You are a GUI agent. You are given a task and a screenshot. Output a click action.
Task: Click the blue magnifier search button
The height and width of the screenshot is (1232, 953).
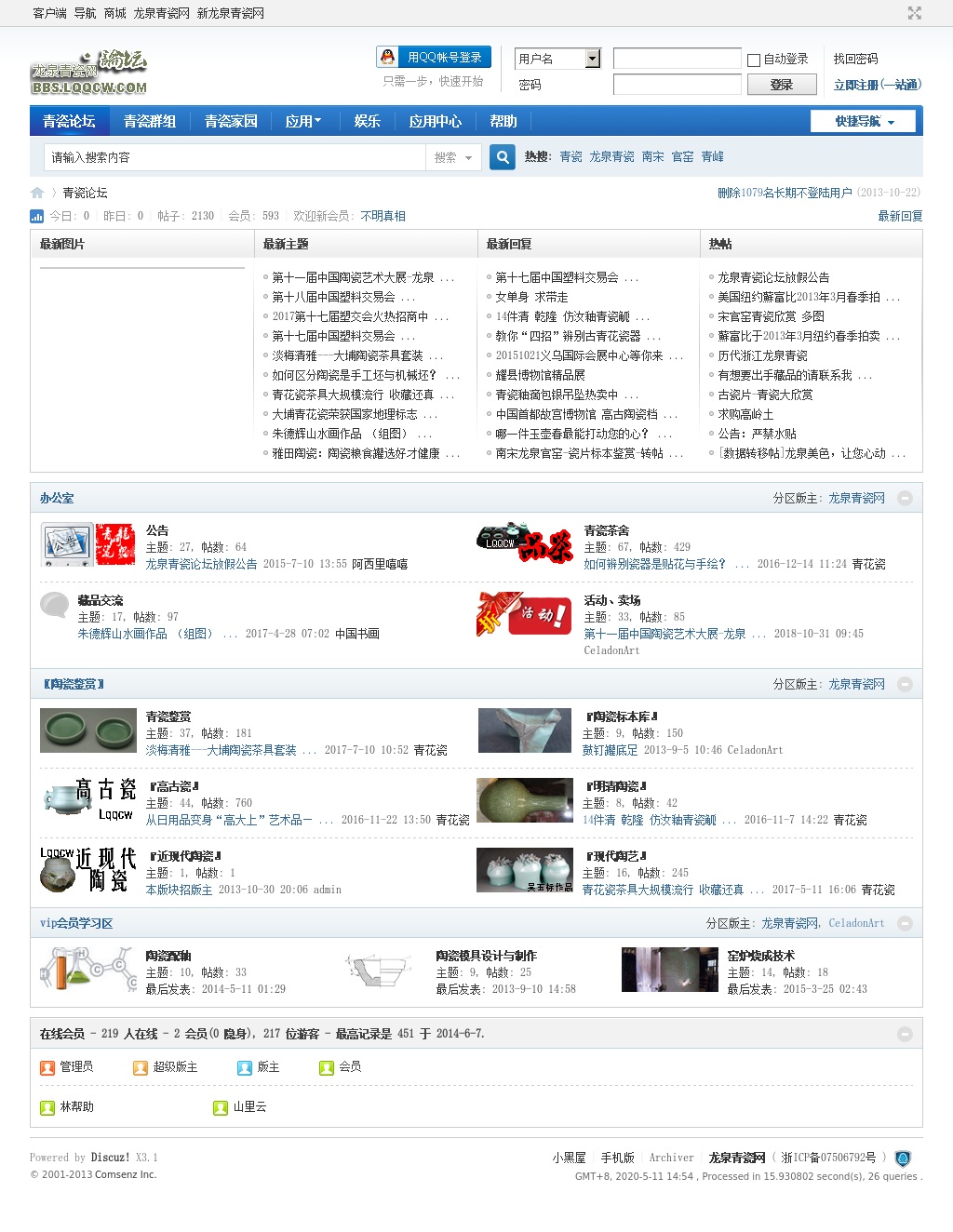tap(503, 157)
